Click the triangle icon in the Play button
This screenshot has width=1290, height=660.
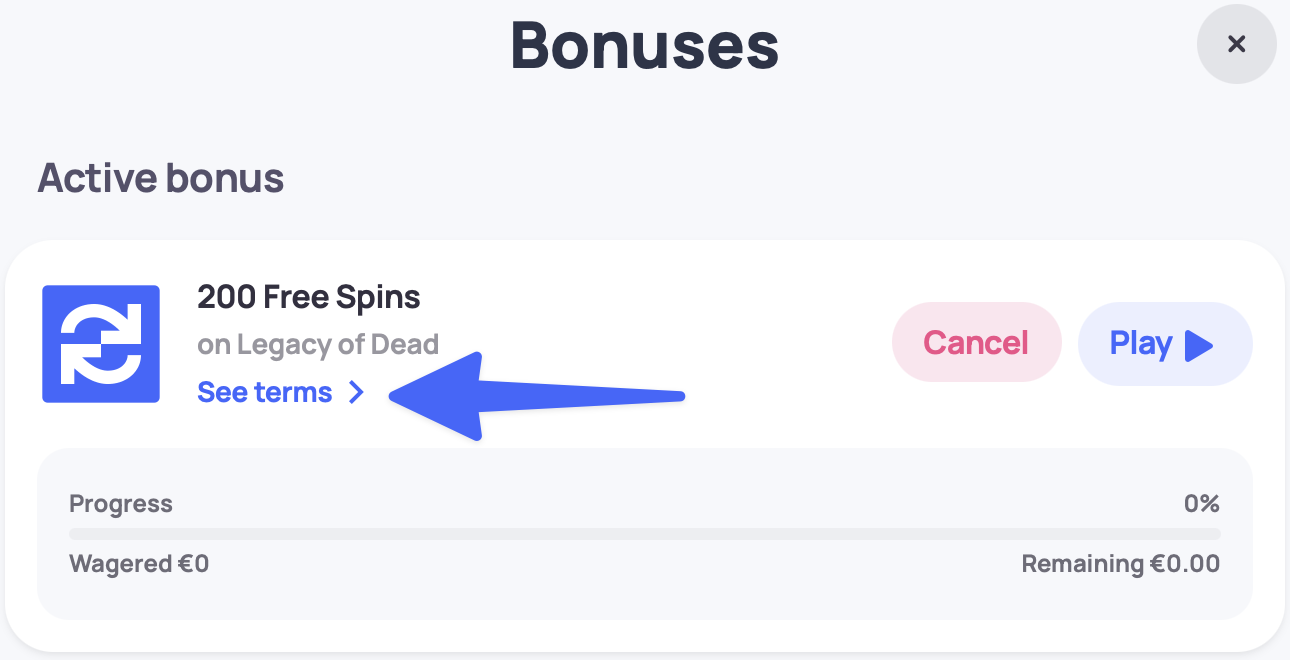click(1198, 346)
